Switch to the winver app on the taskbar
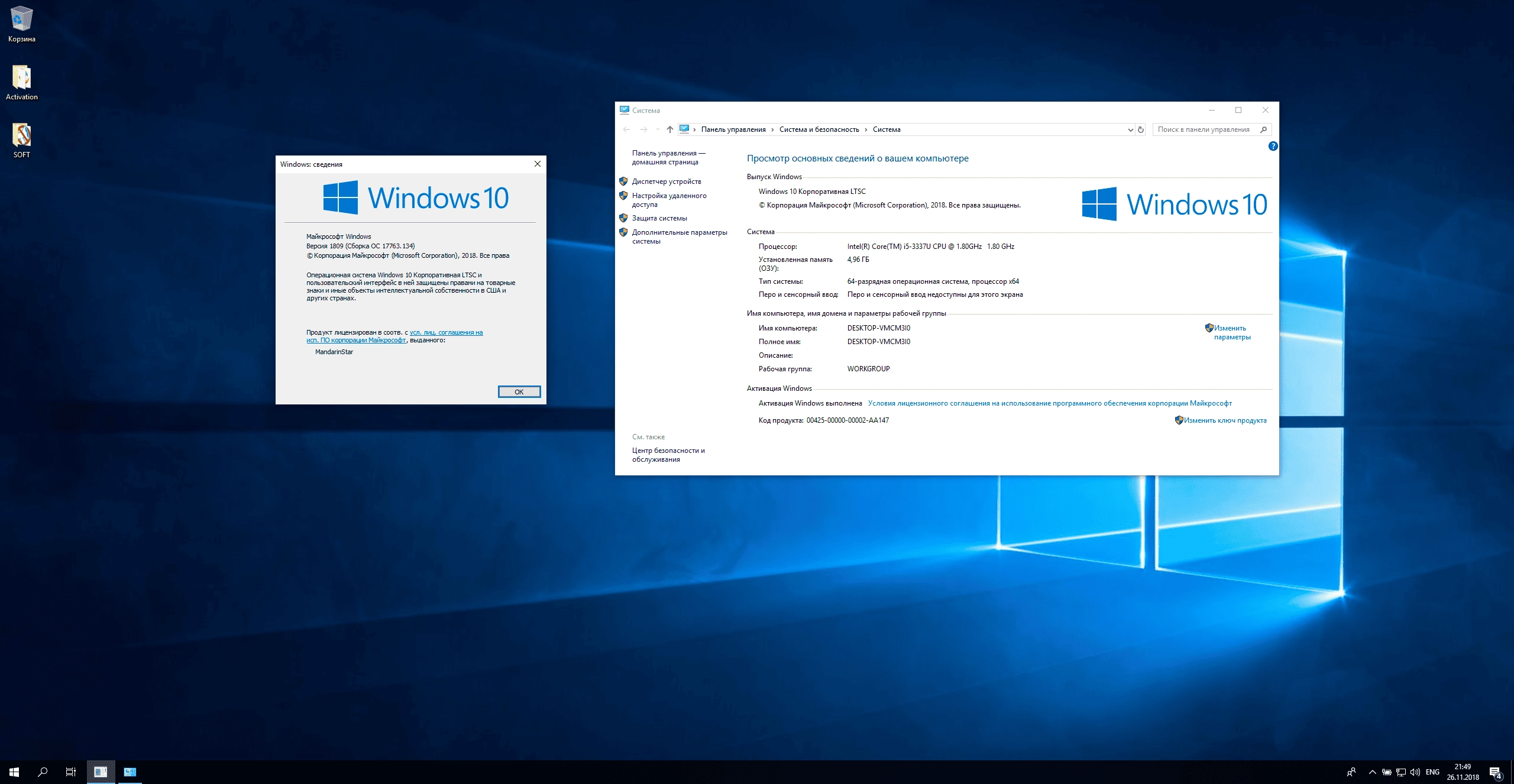 [101, 772]
